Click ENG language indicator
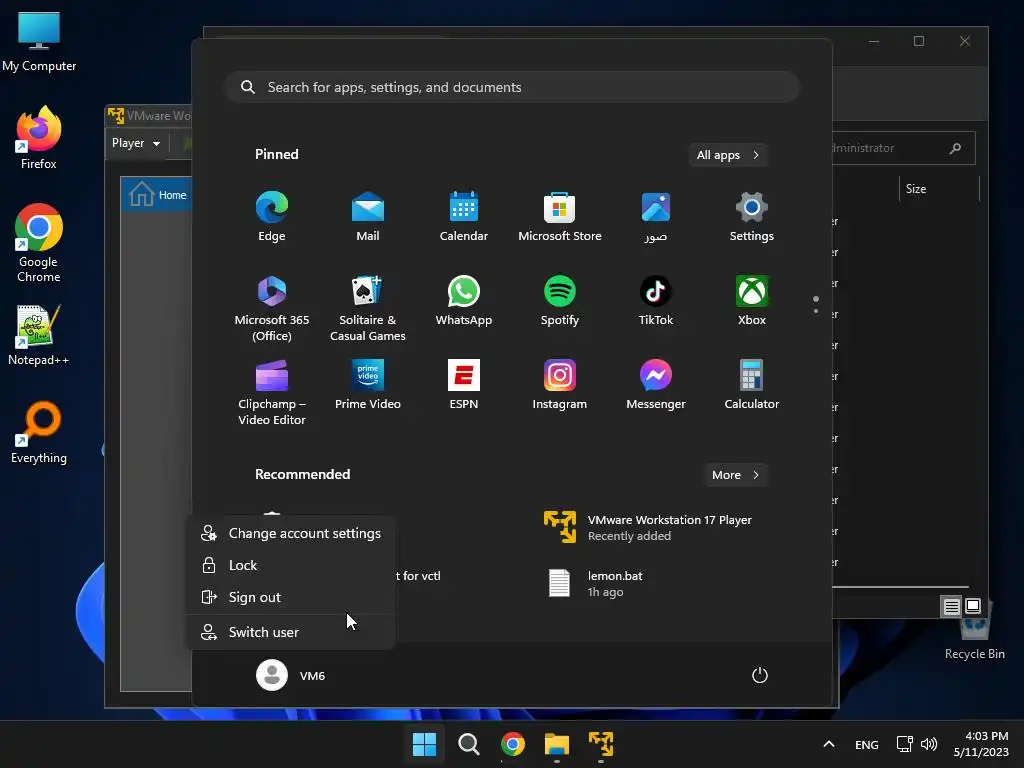The image size is (1024, 768). 867,744
